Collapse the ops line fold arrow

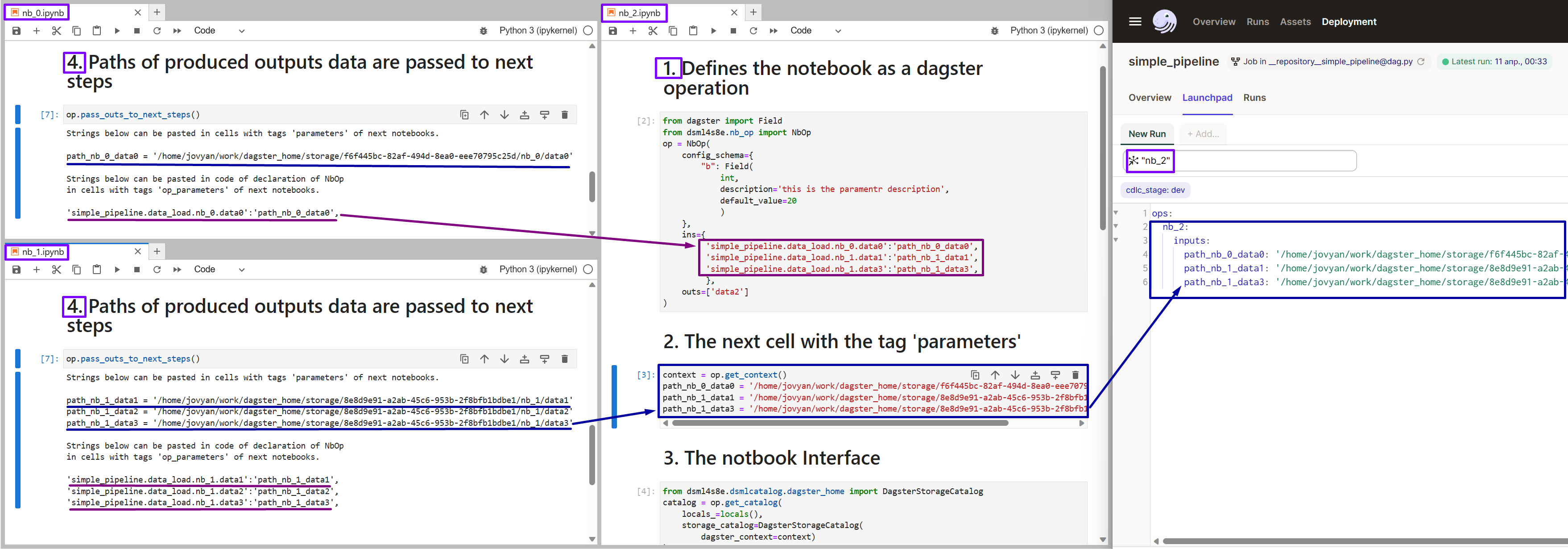tap(1116, 213)
